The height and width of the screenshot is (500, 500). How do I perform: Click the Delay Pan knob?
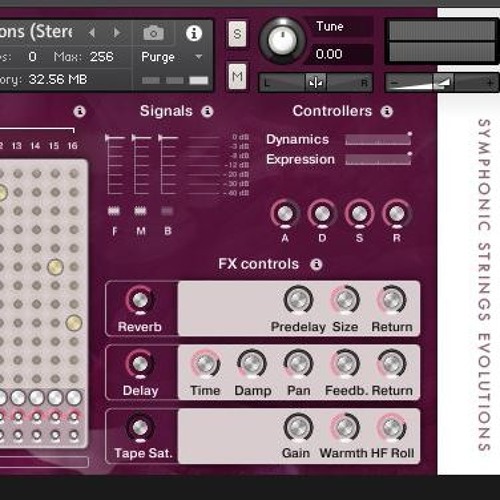tap(298, 363)
